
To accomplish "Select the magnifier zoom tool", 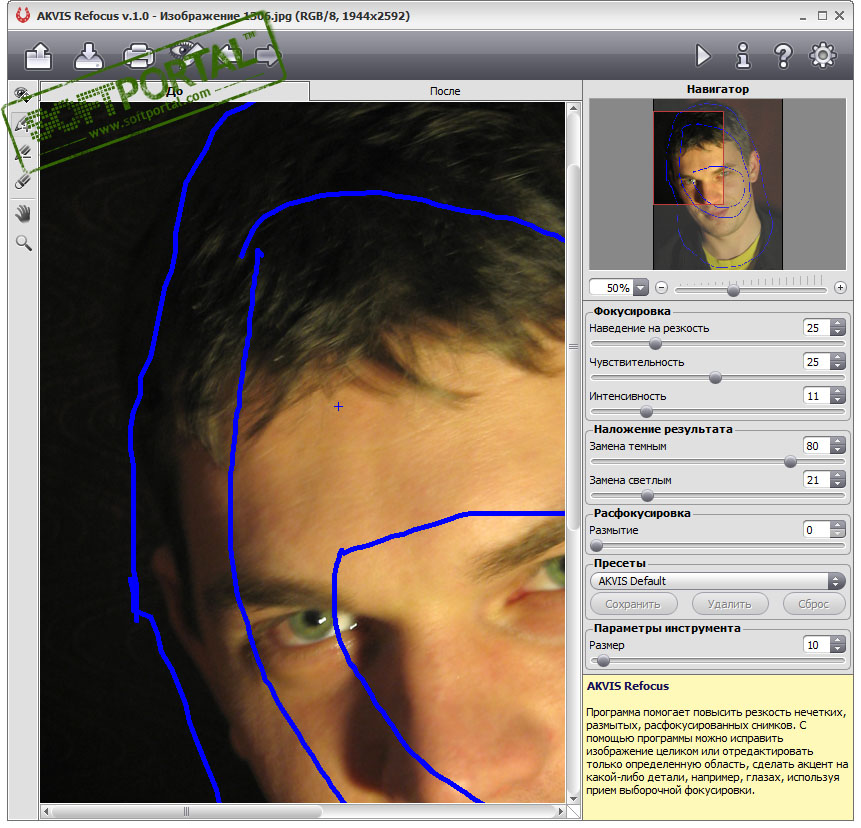I will 23,244.
